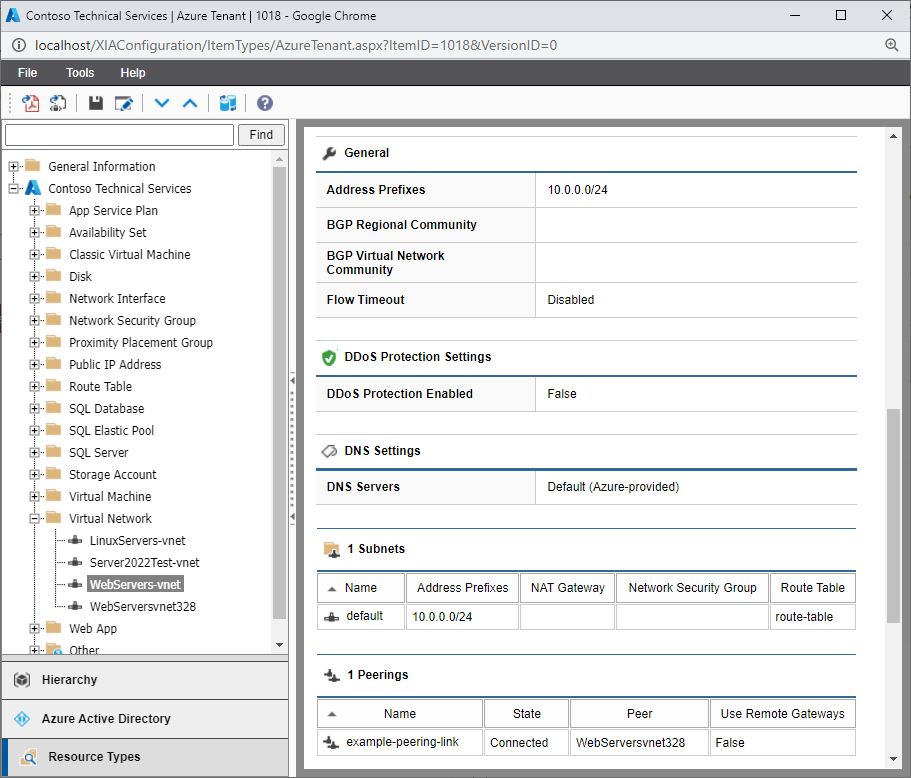911x778 pixels.
Task: Click the blue down chevron toolbar icon
Action: tap(162, 103)
